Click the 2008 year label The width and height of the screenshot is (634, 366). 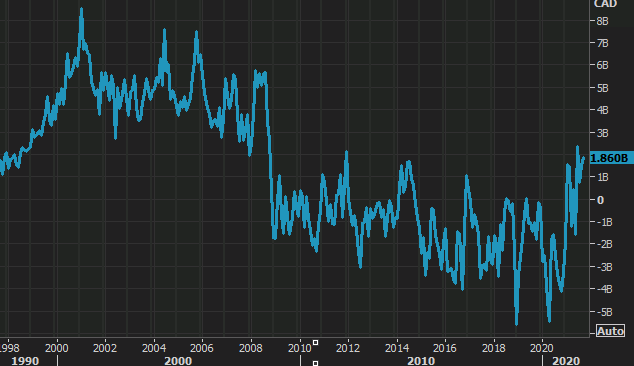(251, 348)
